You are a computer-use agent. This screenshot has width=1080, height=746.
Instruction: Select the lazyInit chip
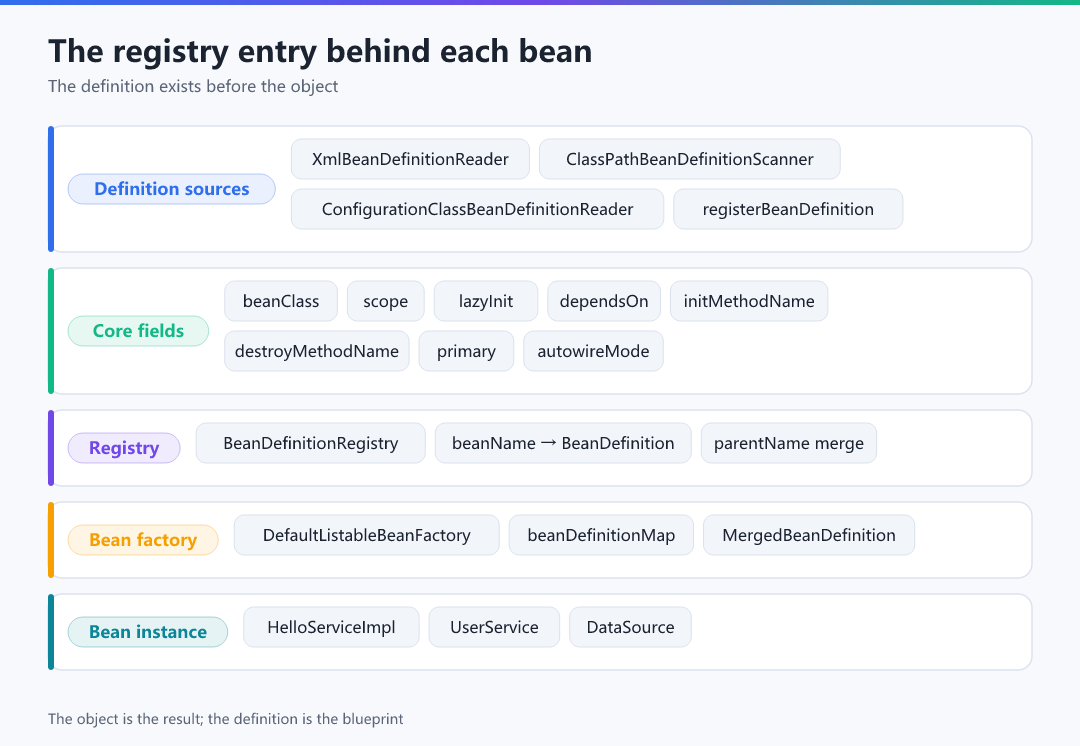point(486,301)
